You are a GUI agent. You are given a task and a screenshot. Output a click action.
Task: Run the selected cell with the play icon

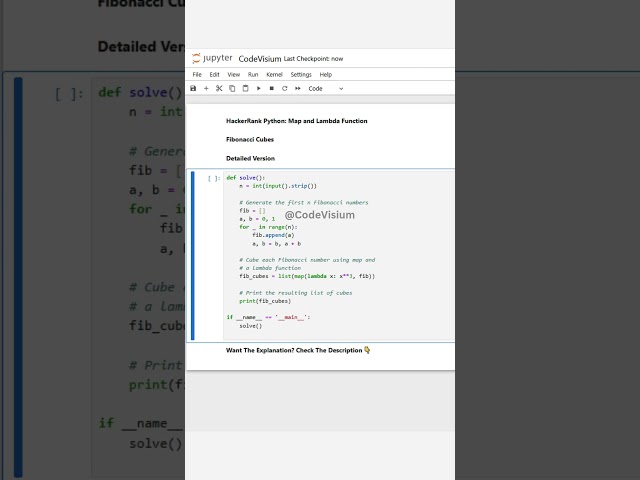click(258, 88)
